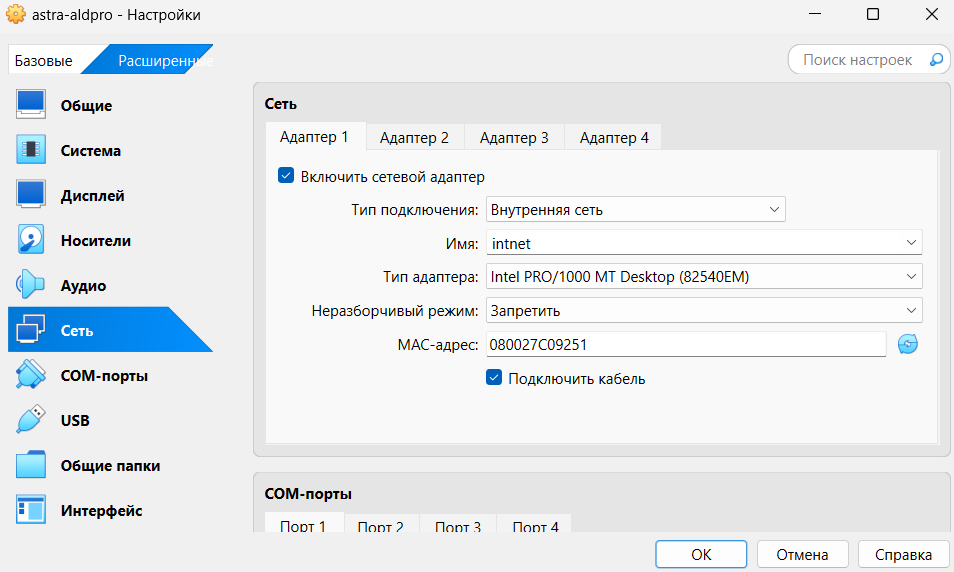Image resolution: width=954 pixels, height=572 pixels.
Task: Click the MAC-адрес input field
Action: pos(686,344)
